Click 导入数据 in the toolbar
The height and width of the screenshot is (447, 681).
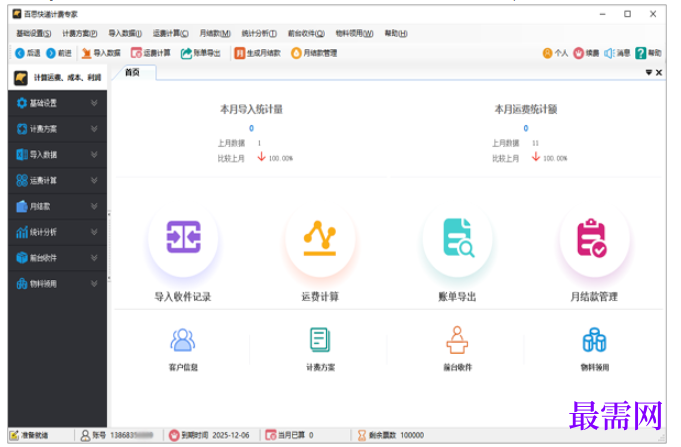(101, 53)
